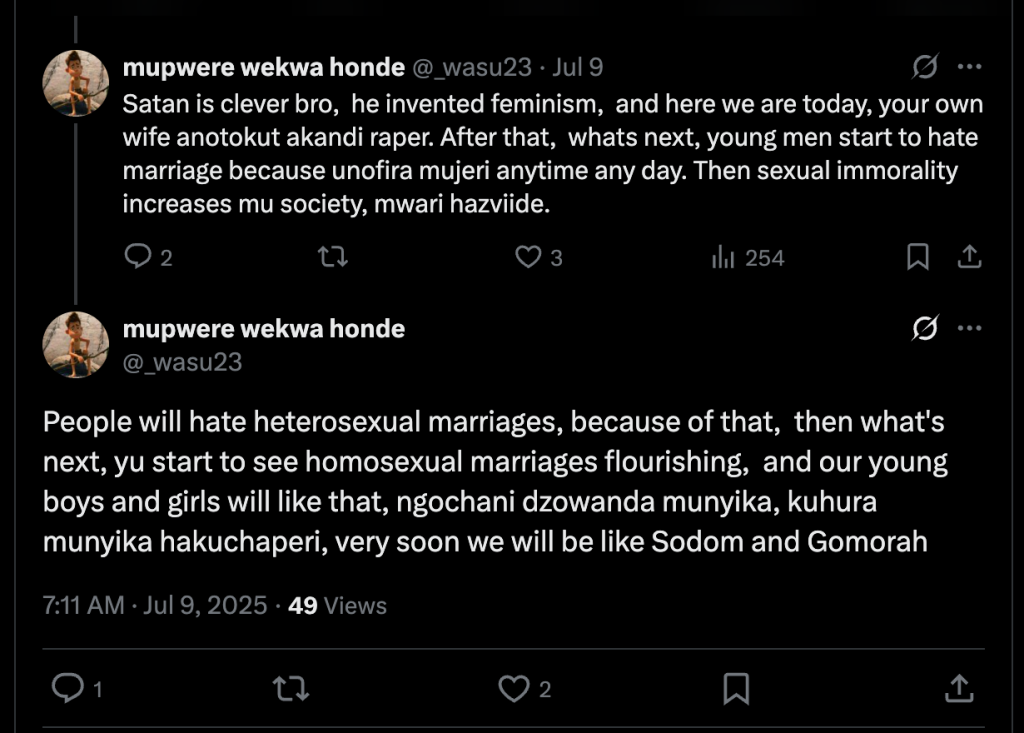
Task: Share the first tweet in thread
Action: point(968,258)
